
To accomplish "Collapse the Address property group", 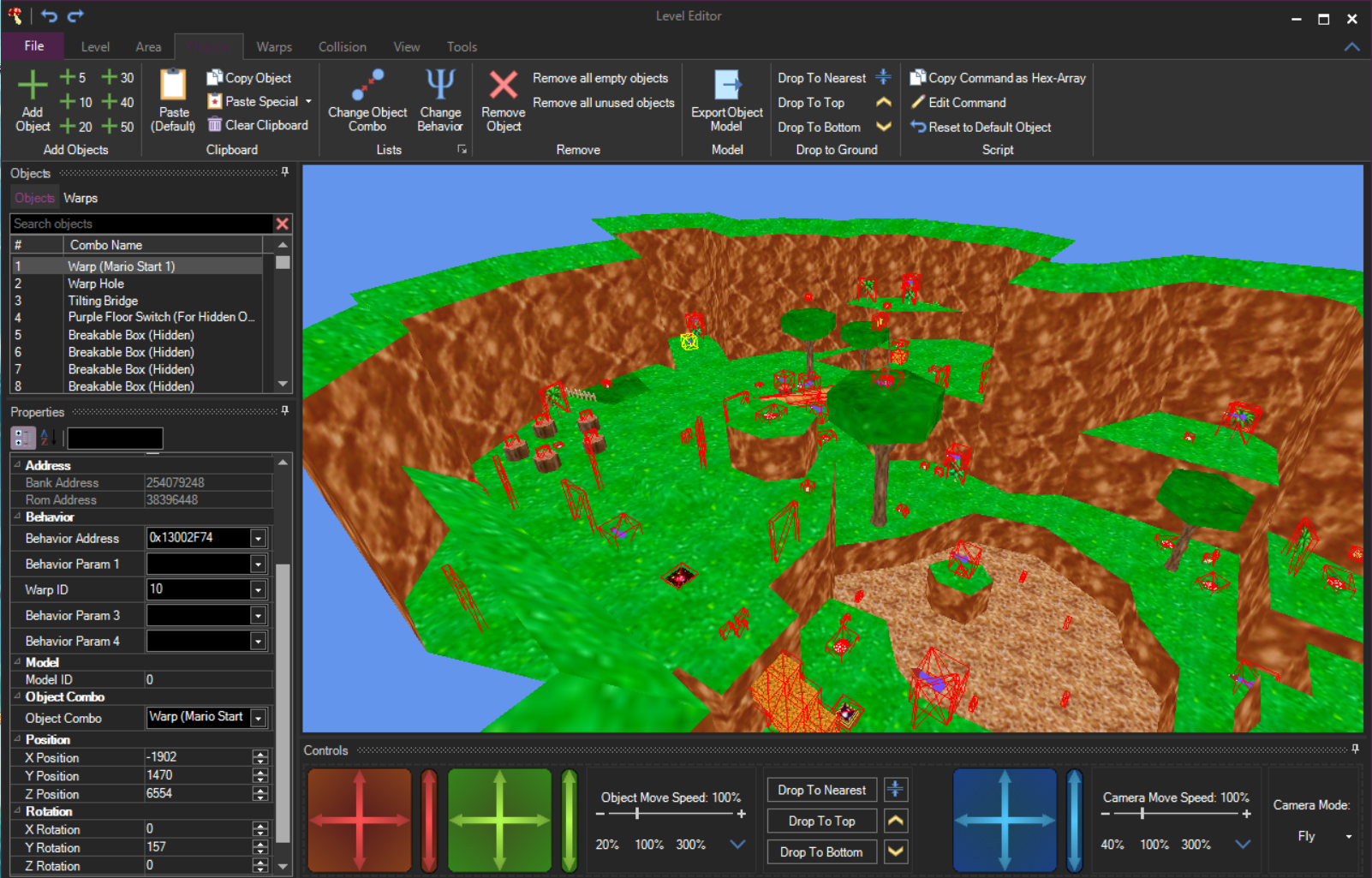I will 17,465.
